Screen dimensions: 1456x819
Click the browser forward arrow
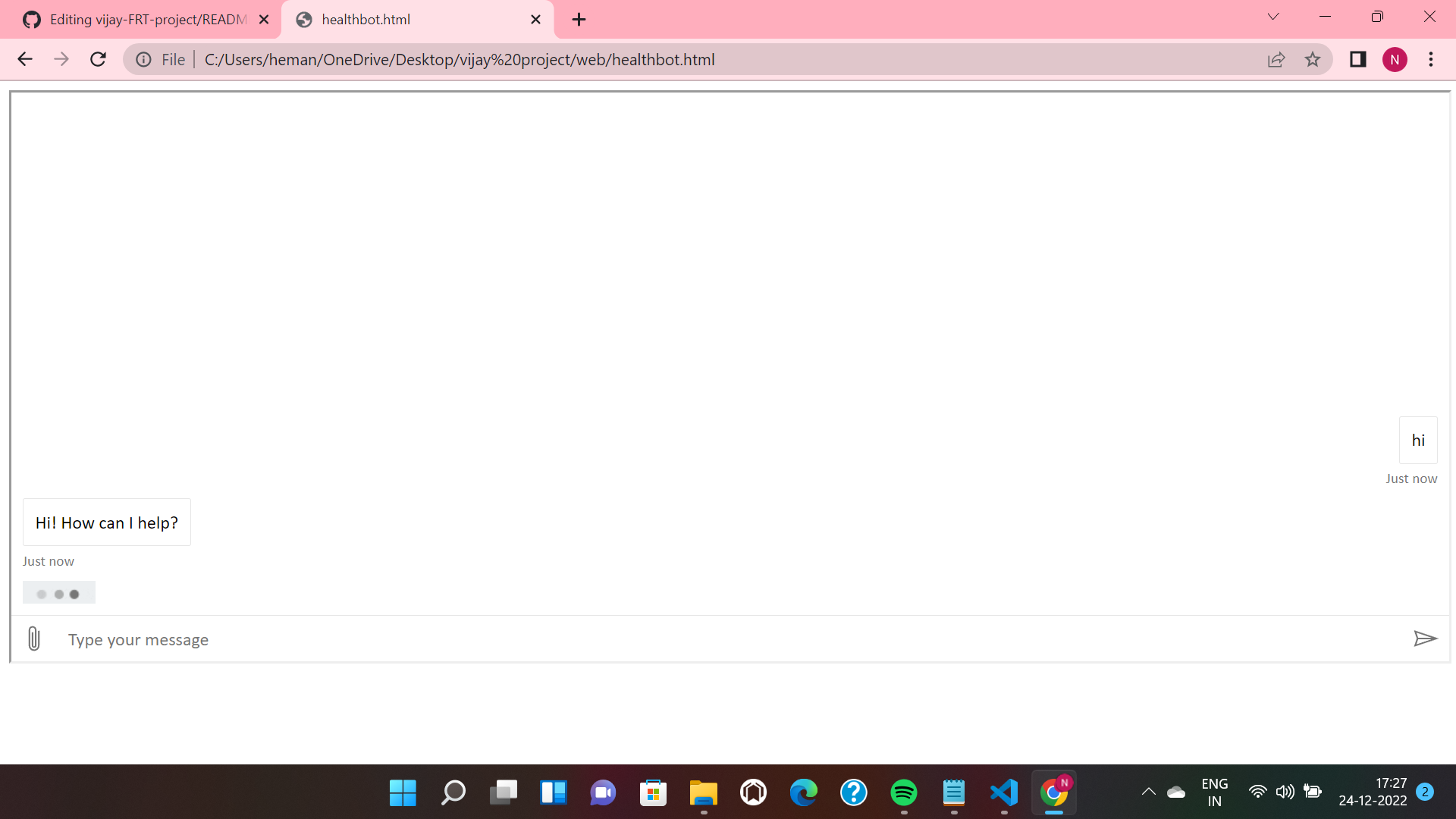(61, 59)
